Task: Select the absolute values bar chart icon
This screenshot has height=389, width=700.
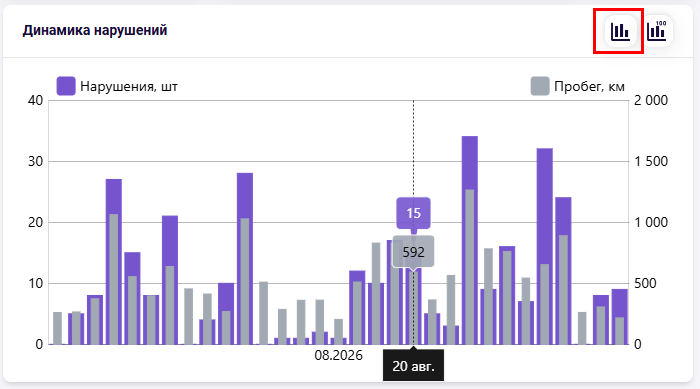Action: [x=620, y=31]
